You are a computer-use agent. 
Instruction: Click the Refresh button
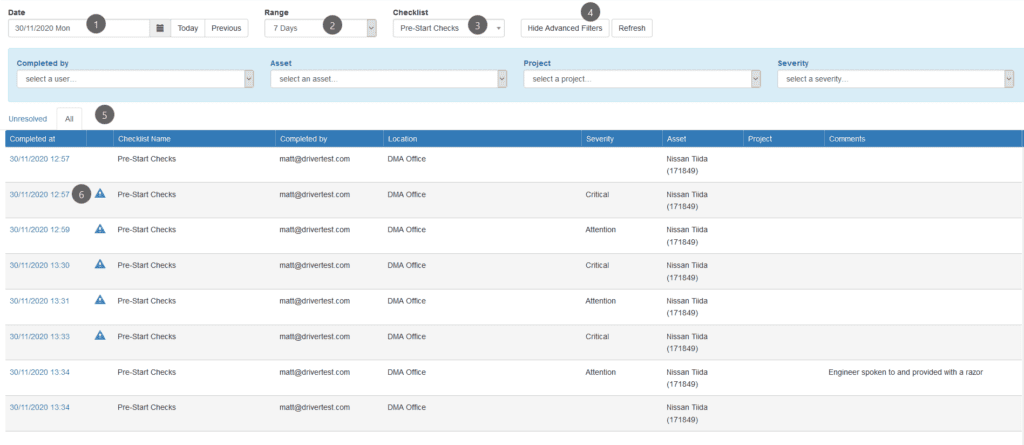[632, 28]
